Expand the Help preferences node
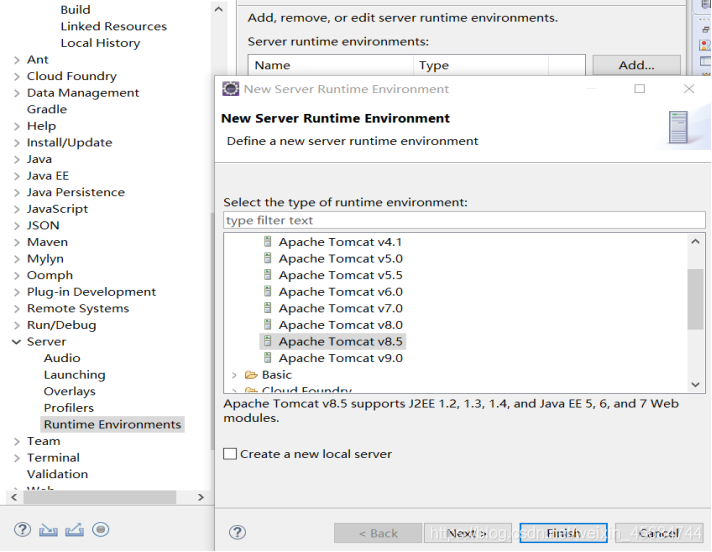The height and width of the screenshot is (552, 712). tap(17, 126)
